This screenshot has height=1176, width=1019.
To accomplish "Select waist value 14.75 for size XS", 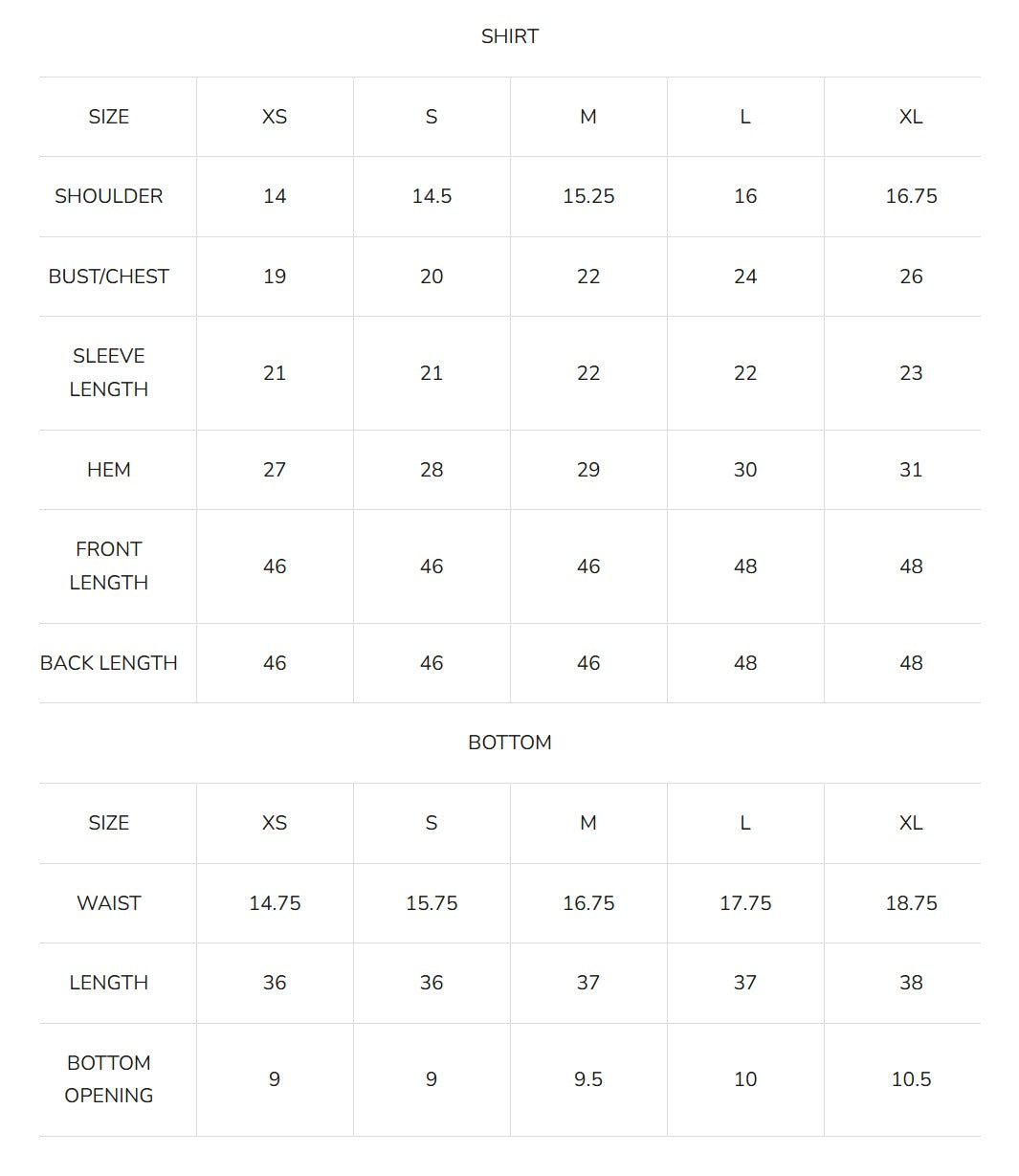I will pyautogui.click(x=275, y=903).
